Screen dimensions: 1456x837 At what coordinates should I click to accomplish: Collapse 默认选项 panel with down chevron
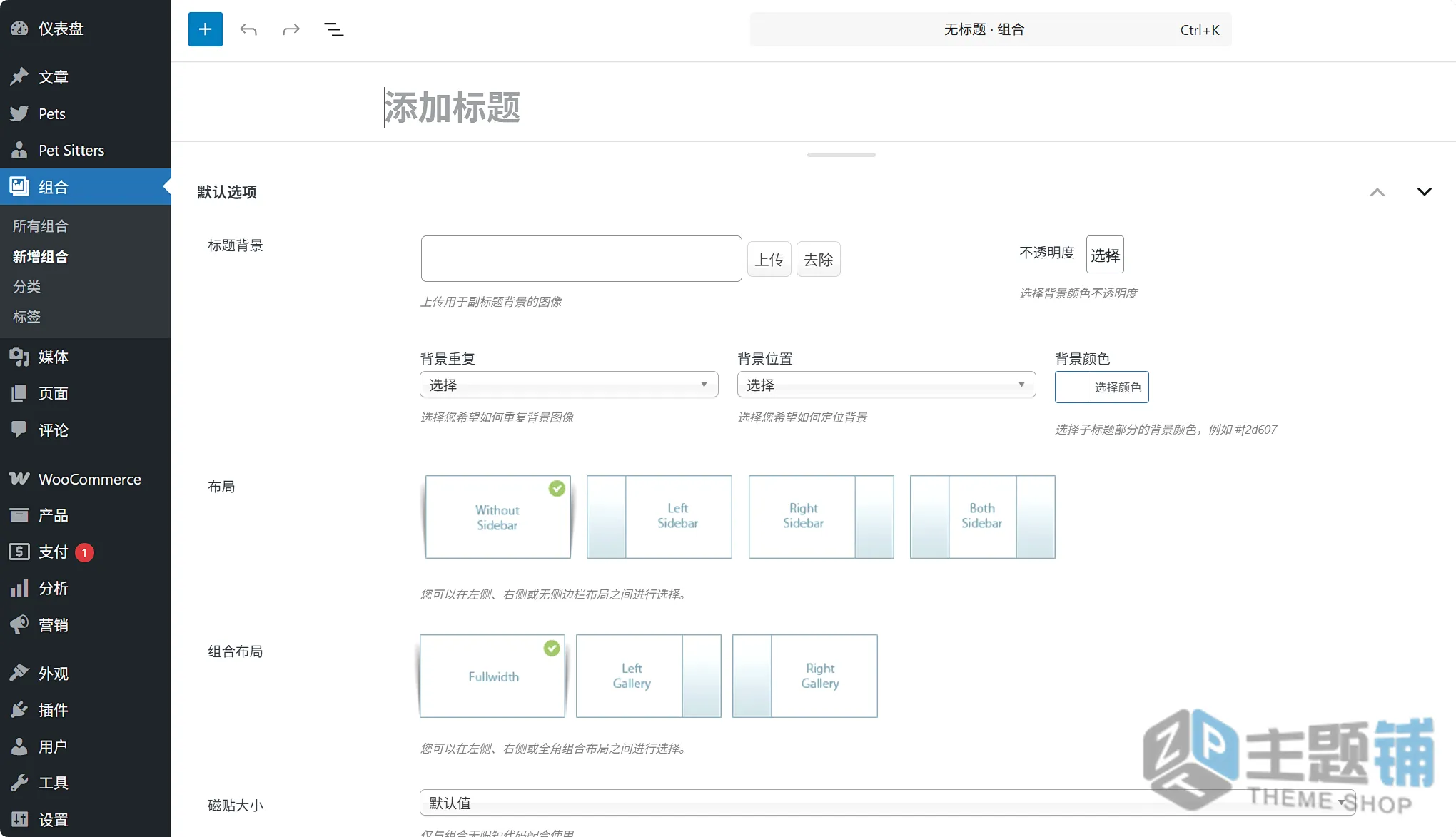click(x=1424, y=192)
